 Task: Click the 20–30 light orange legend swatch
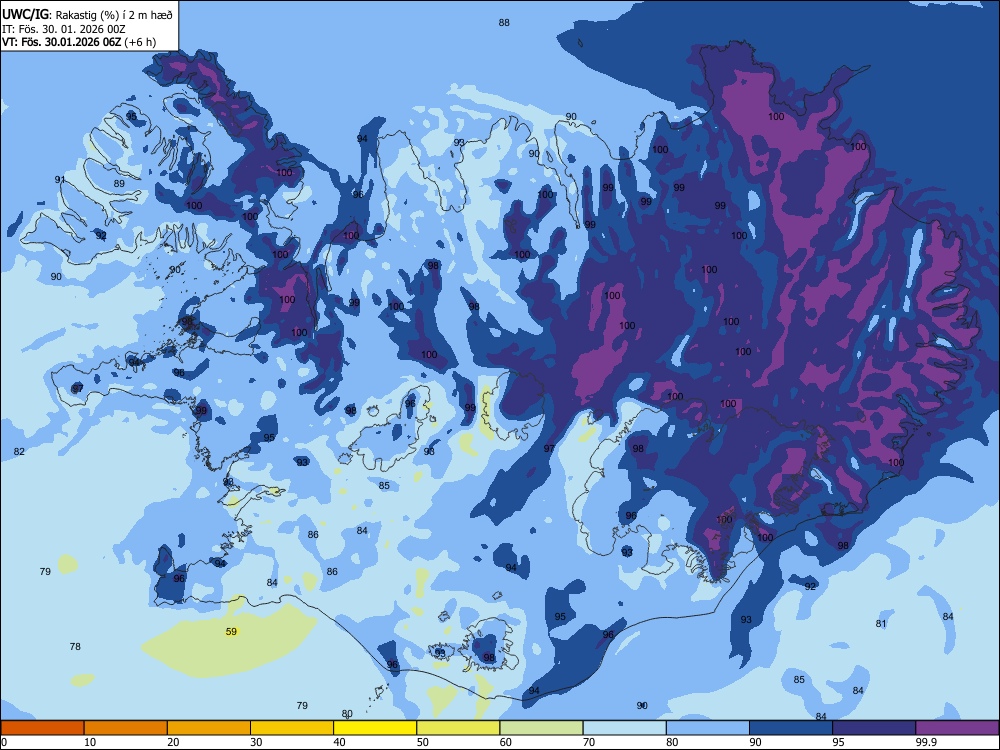(x=209, y=728)
